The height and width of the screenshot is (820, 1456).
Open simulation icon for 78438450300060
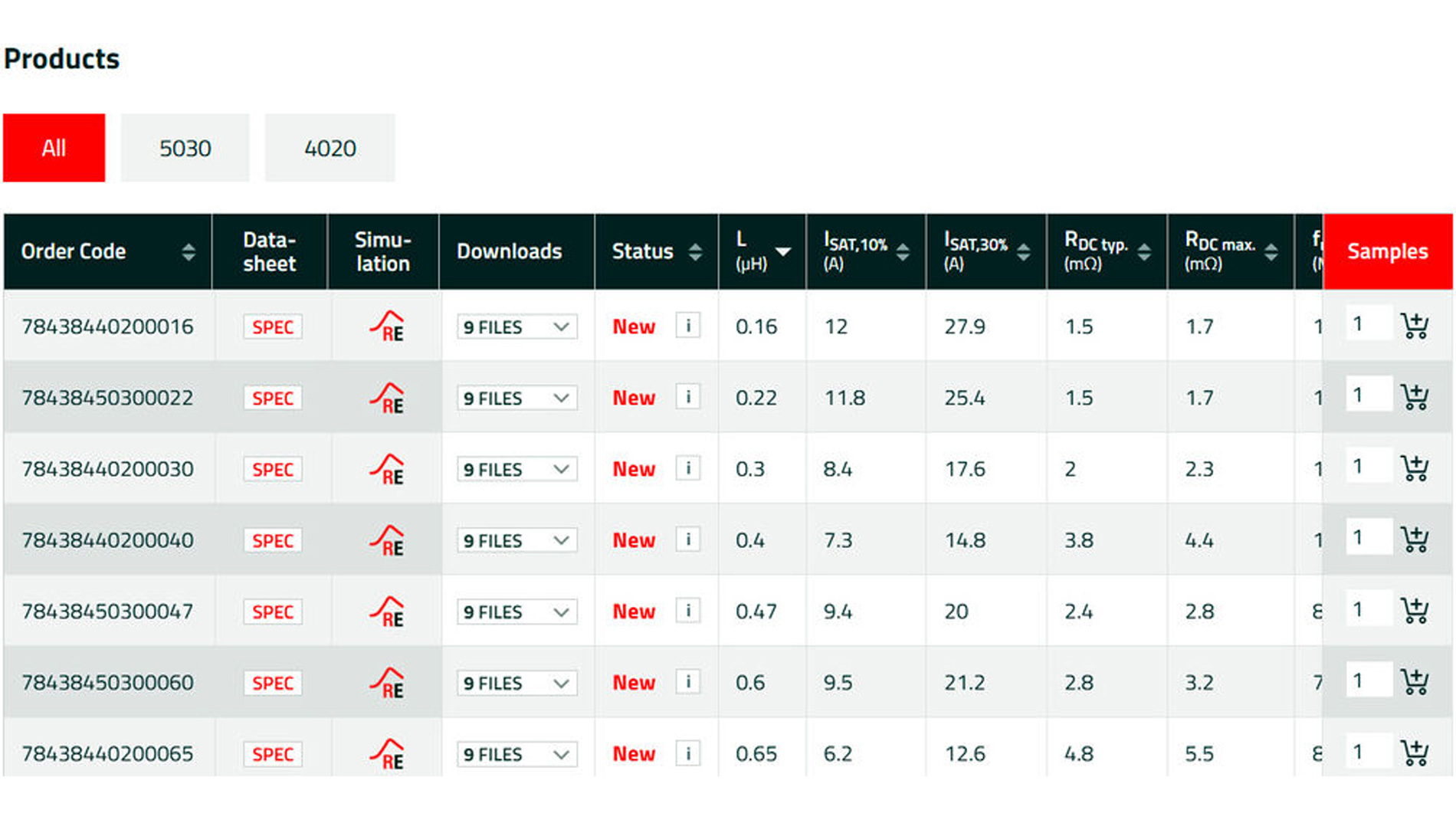[x=387, y=683]
